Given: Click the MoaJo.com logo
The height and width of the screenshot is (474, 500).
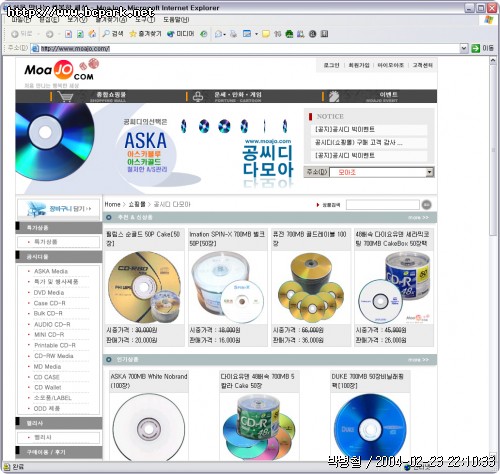Looking at the screenshot, I should (x=62, y=70).
